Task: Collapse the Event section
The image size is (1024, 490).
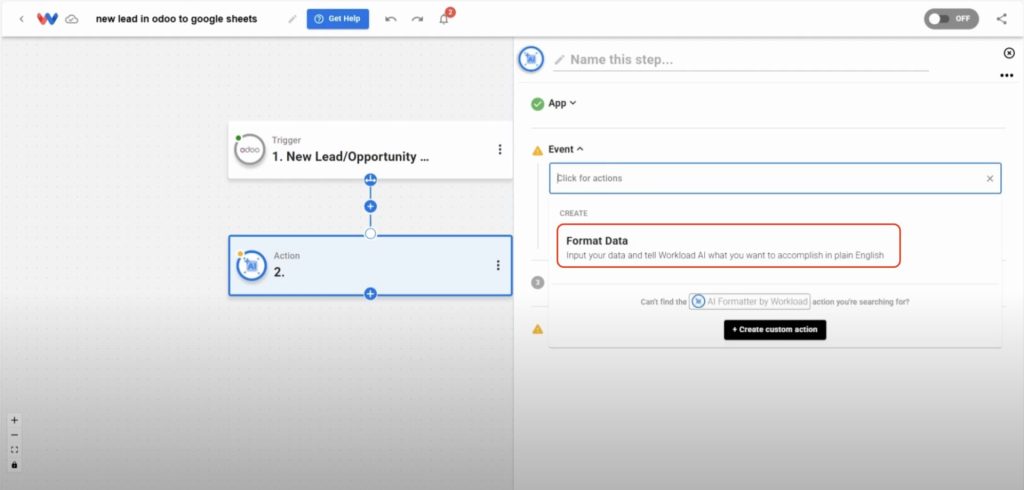Action: [x=580, y=150]
